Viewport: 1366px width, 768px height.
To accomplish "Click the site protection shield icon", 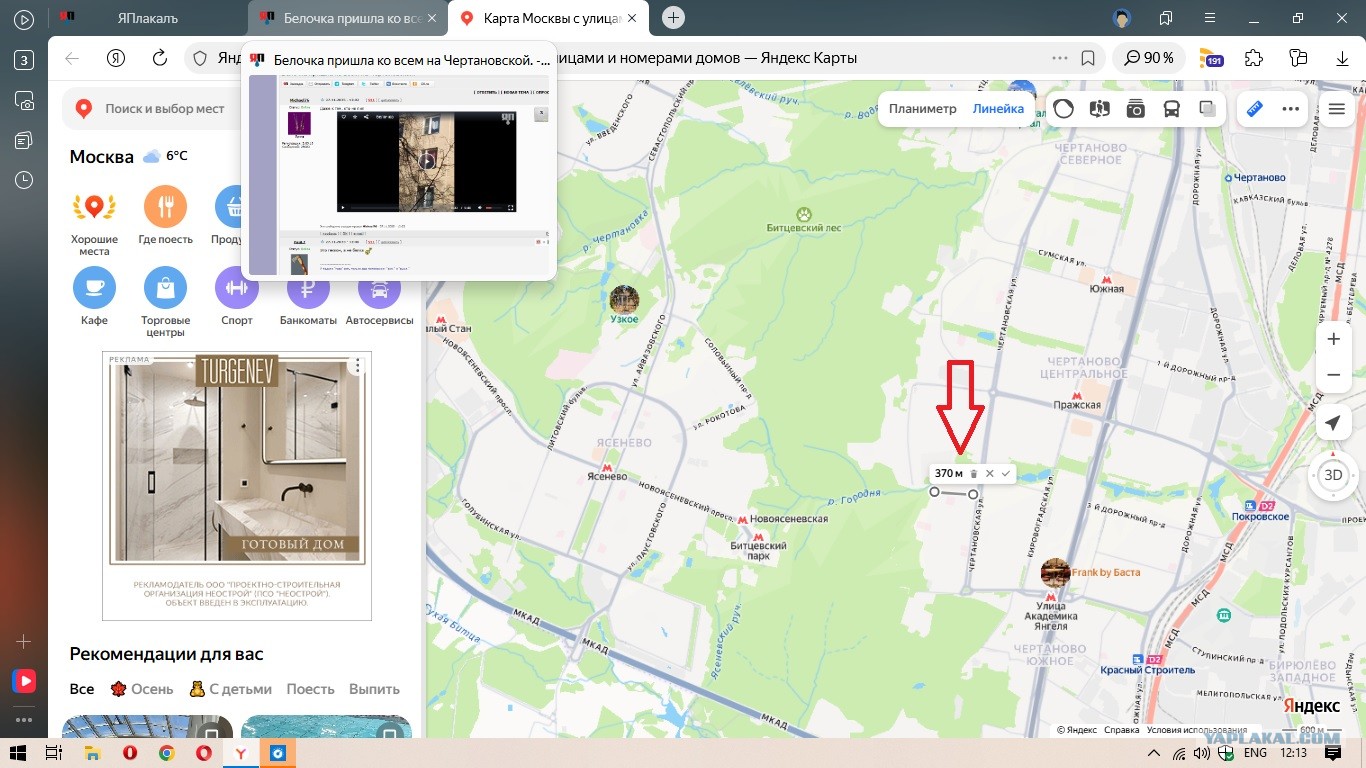I will pos(200,58).
